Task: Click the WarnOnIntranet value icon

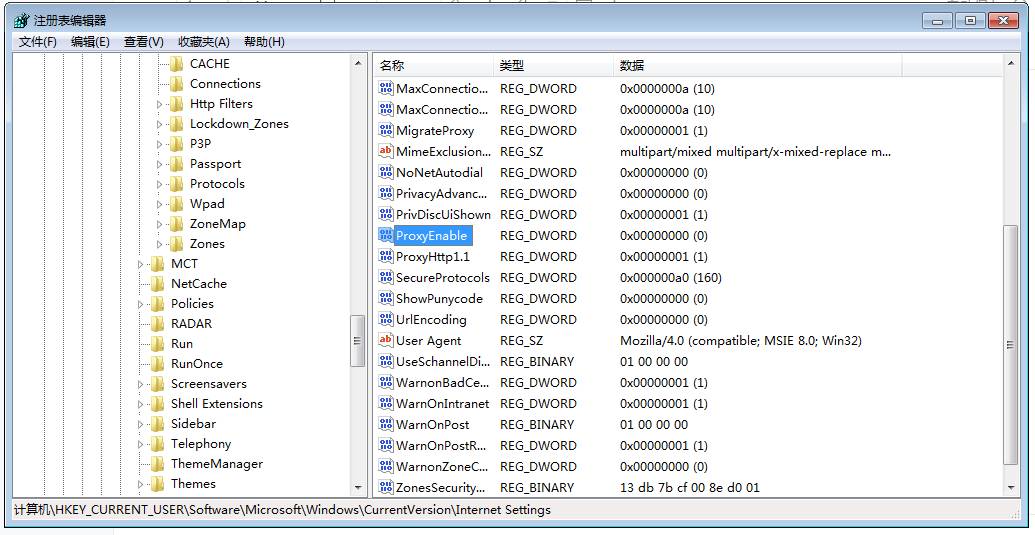Action: 385,404
